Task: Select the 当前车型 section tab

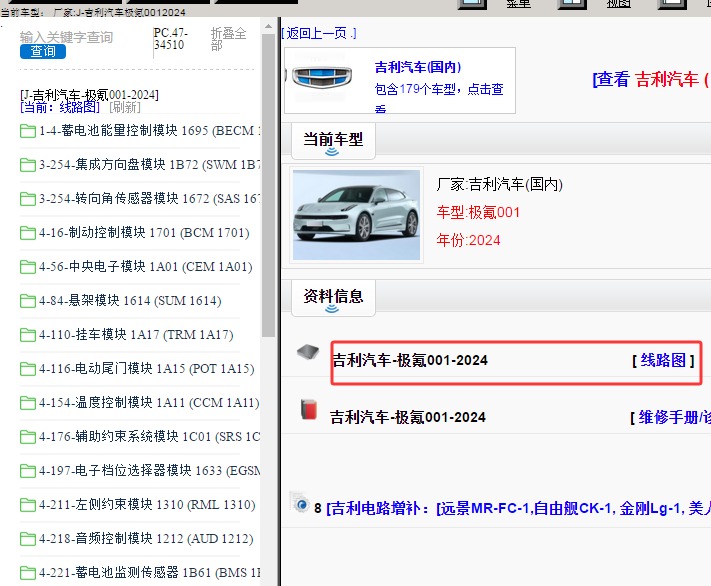Action: coord(333,141)
